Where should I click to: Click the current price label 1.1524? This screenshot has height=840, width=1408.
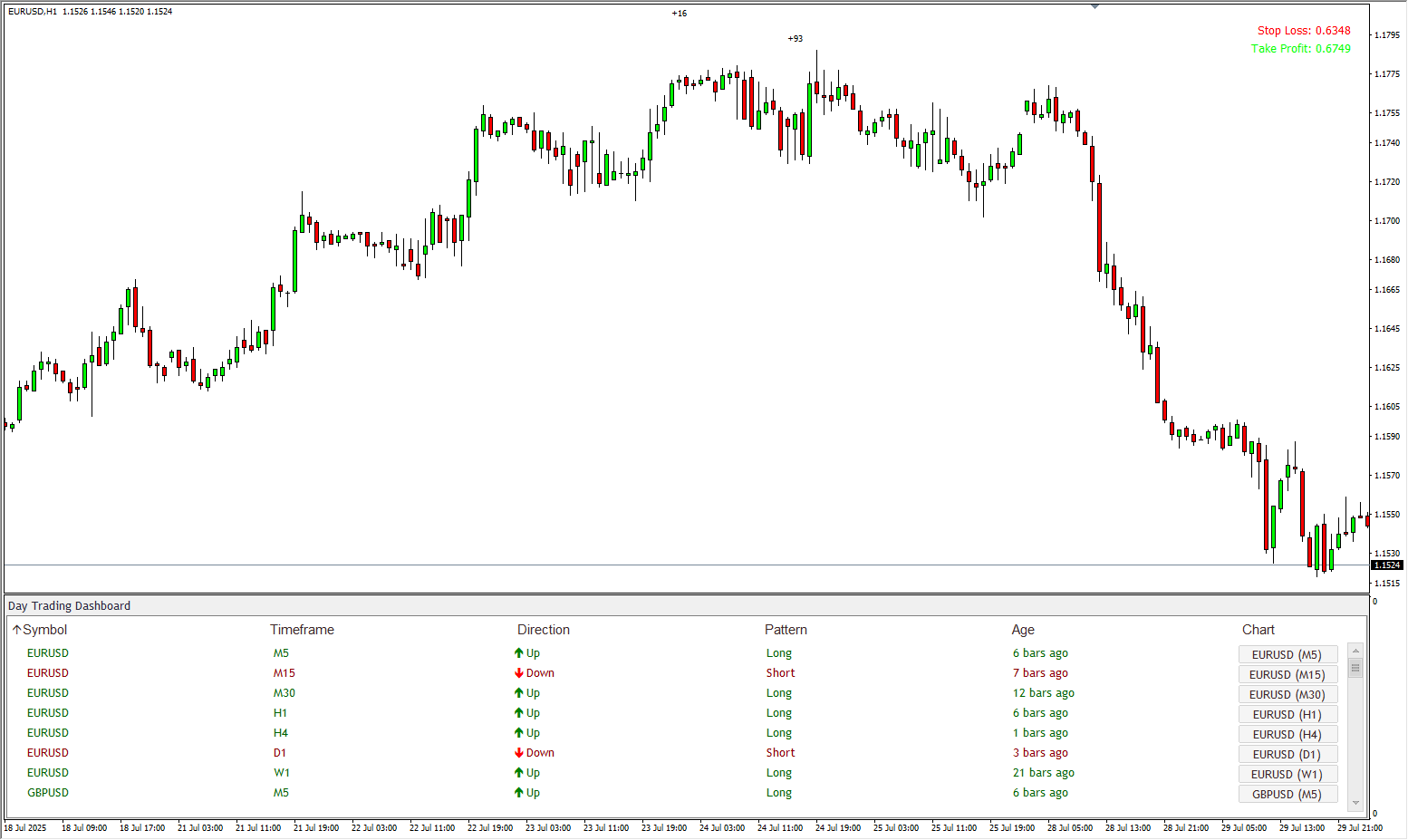[x=1386, y=565]
